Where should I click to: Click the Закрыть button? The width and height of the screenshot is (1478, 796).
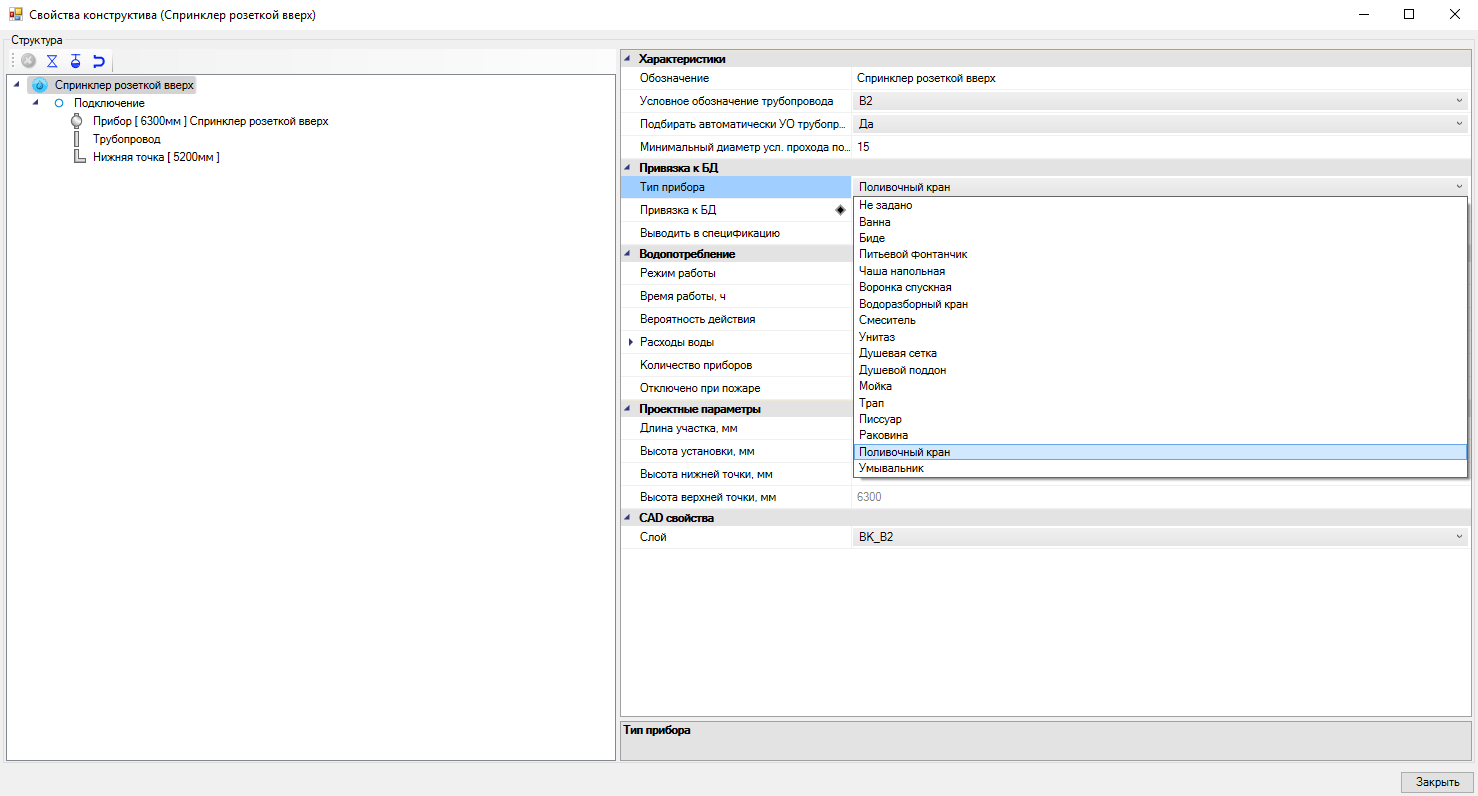(1437, 782)
